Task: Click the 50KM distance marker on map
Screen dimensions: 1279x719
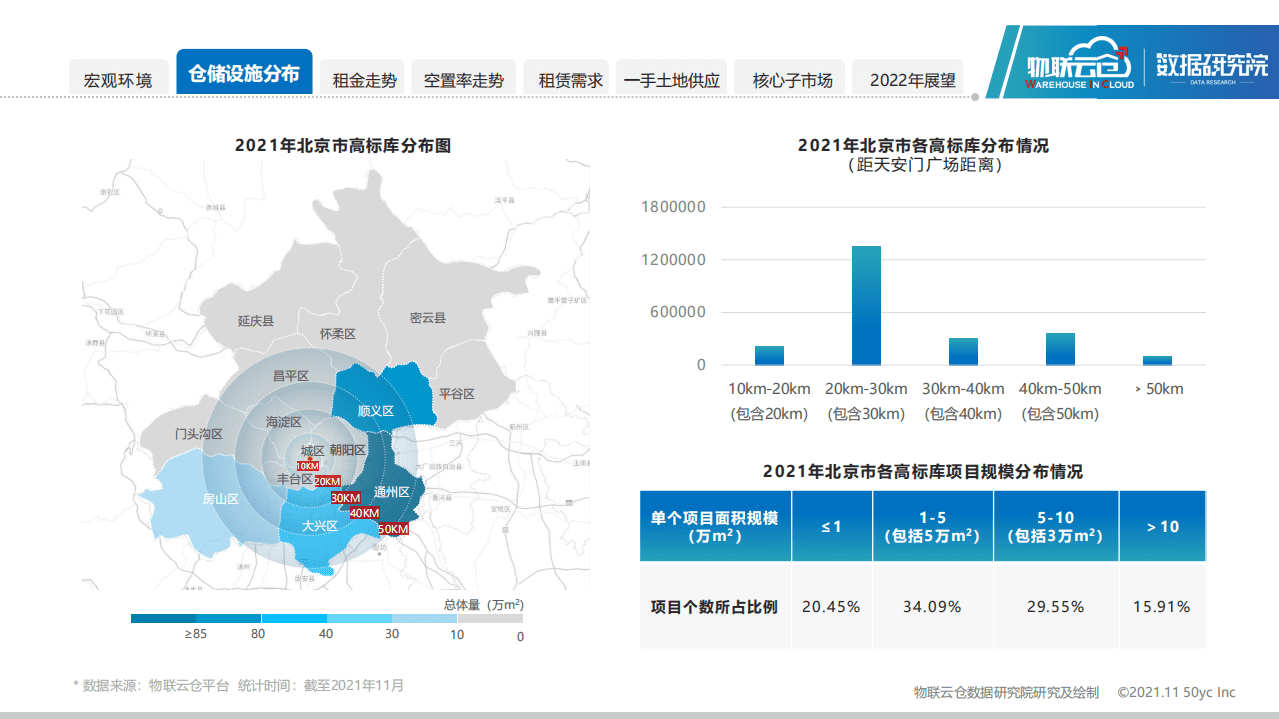Action: click(x=393, y=529)
